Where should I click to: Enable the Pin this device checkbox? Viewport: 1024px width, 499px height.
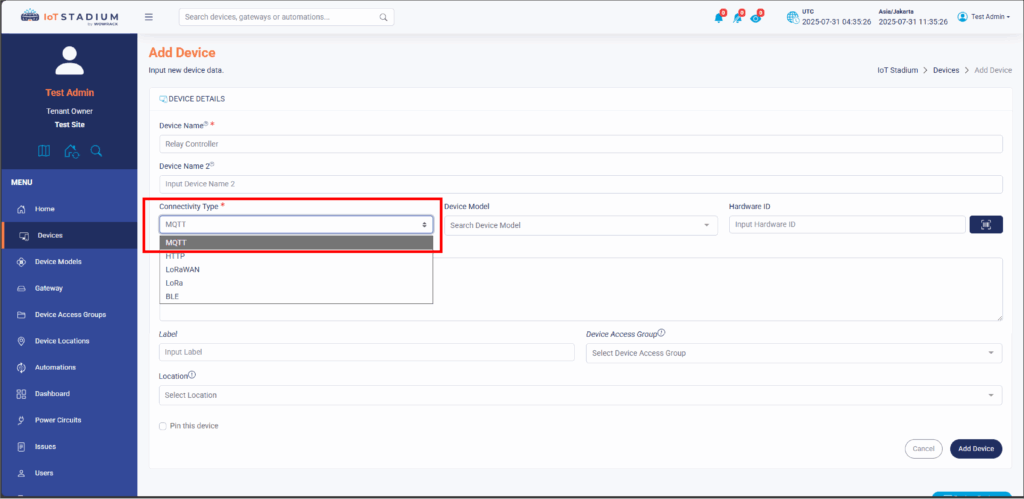(x=163, y=426)
